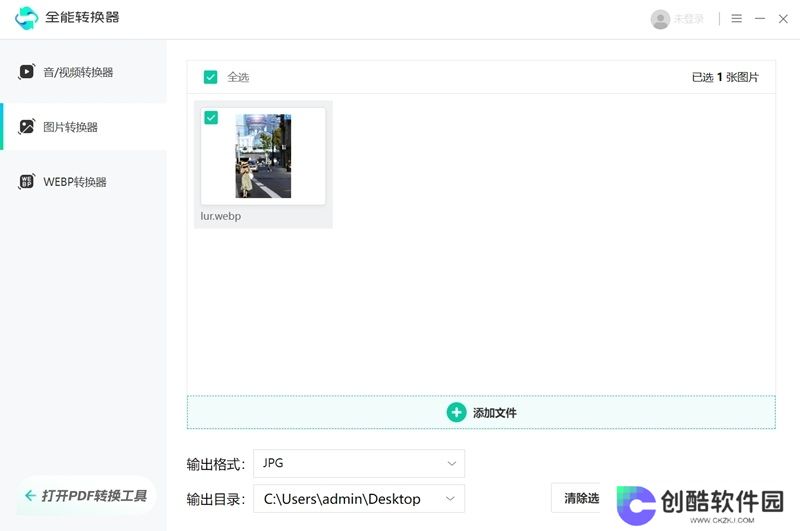Click the user avatar icon
The image size is (800, 531).
[660, 19]
